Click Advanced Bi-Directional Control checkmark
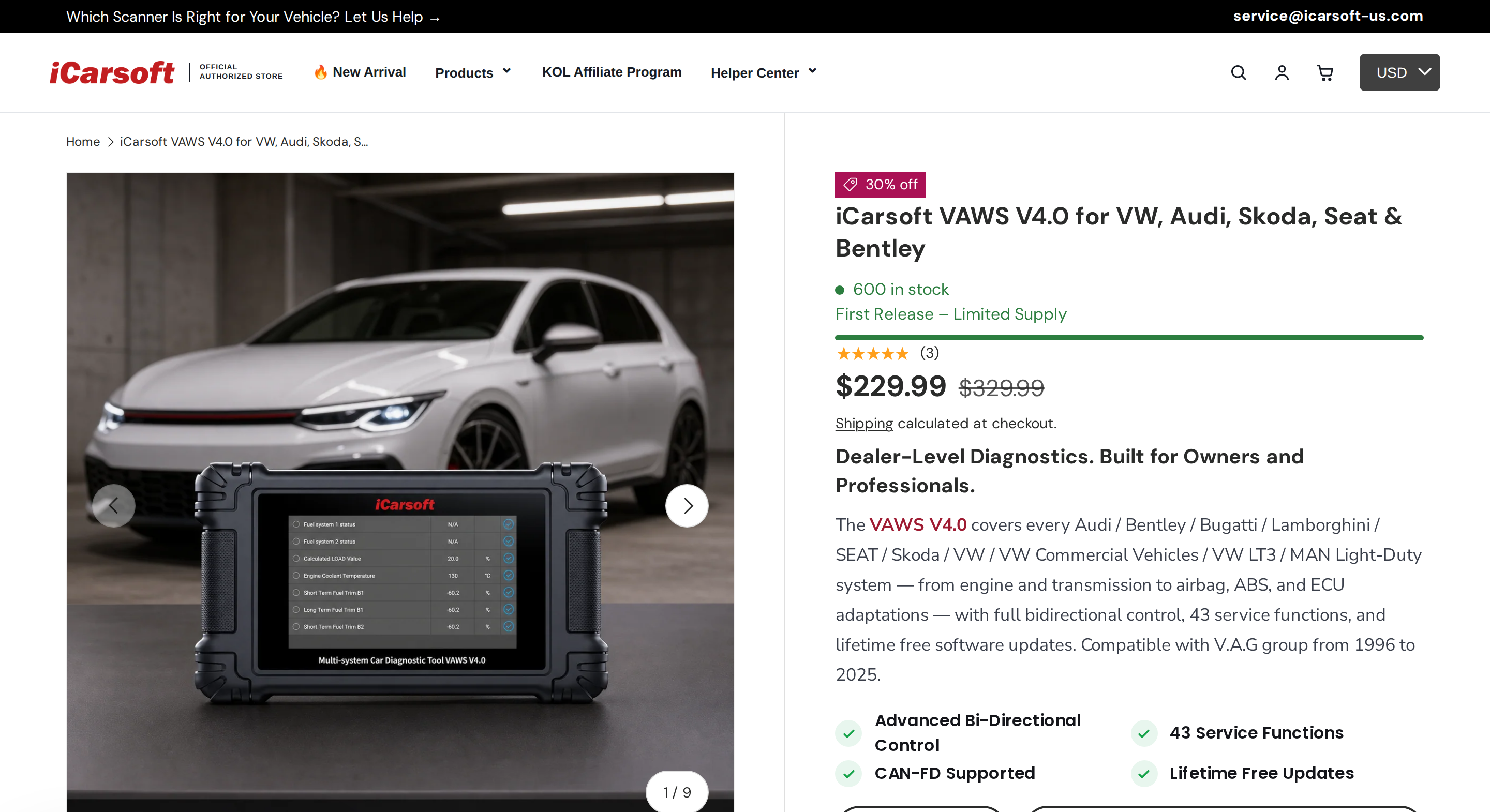Screen dimensions: 1490x812 [x=848, y=733]
